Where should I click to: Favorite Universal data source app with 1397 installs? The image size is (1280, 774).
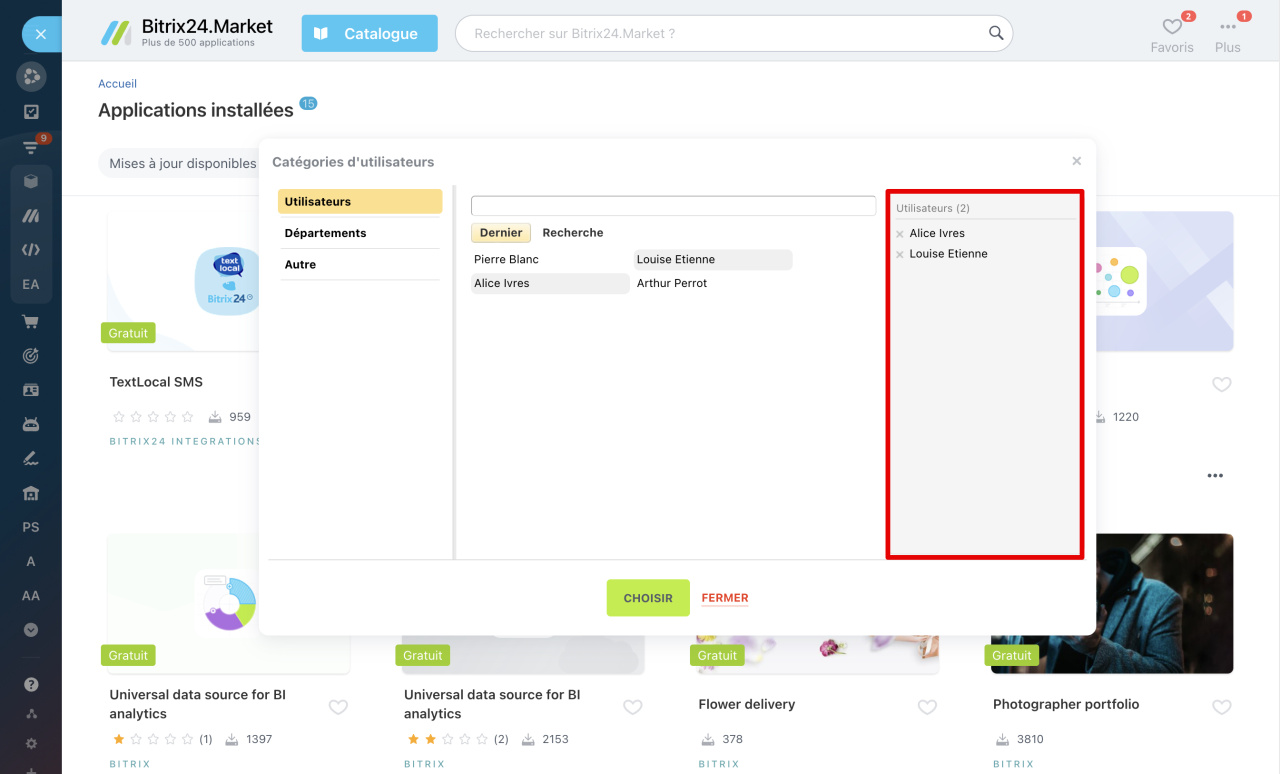pos(338,707)
